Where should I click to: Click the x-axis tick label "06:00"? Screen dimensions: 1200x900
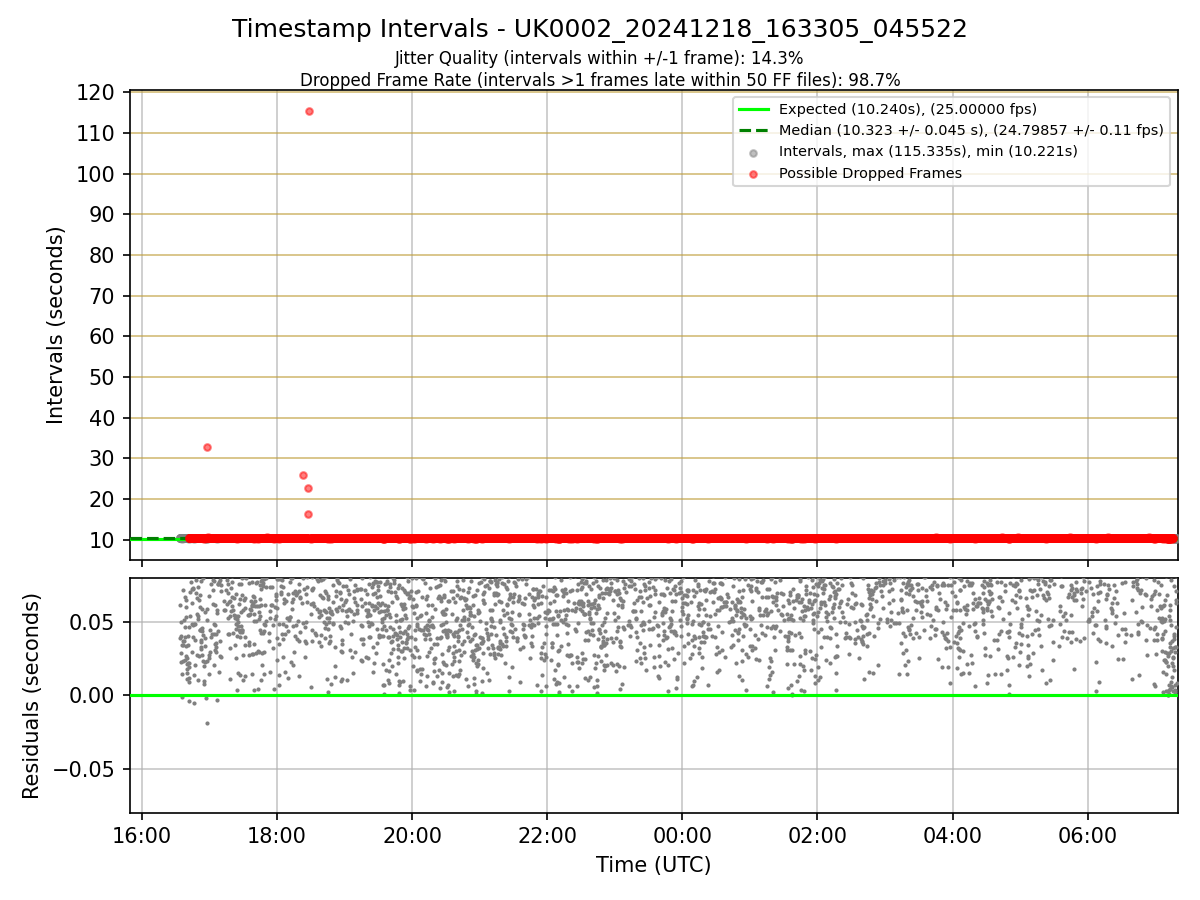click(1087, 834)
